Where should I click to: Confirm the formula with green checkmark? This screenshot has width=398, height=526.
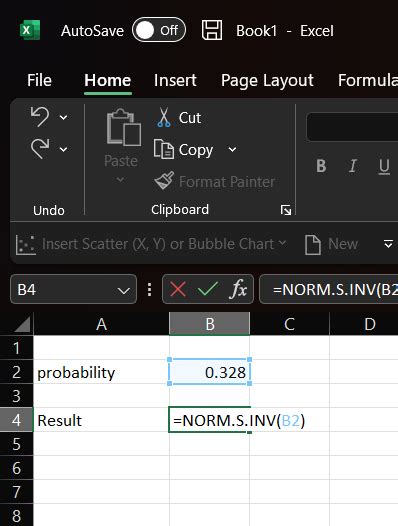[208, 289]
